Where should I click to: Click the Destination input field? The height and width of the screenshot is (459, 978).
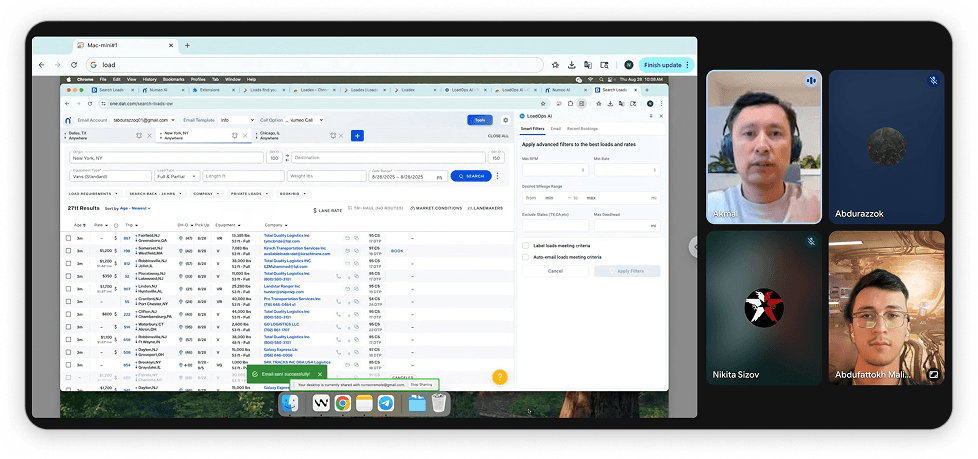(388, 158)
